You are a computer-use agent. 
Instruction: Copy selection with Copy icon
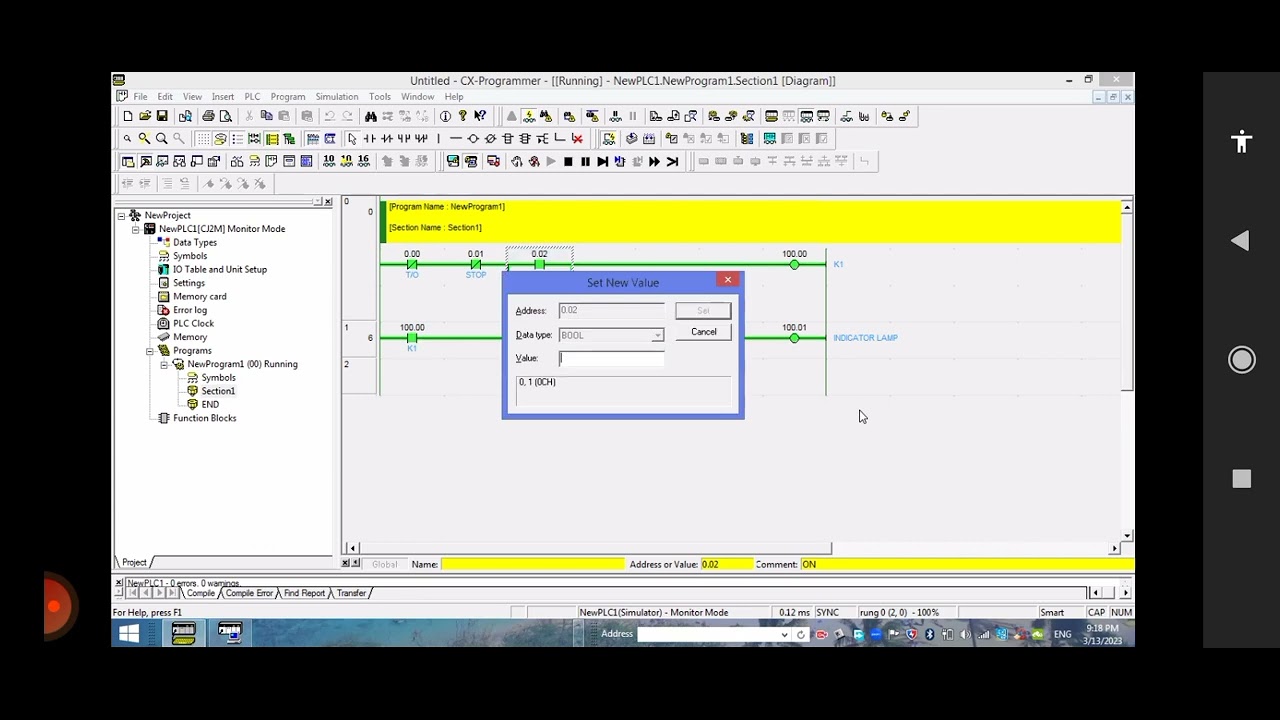pos(267,116)
